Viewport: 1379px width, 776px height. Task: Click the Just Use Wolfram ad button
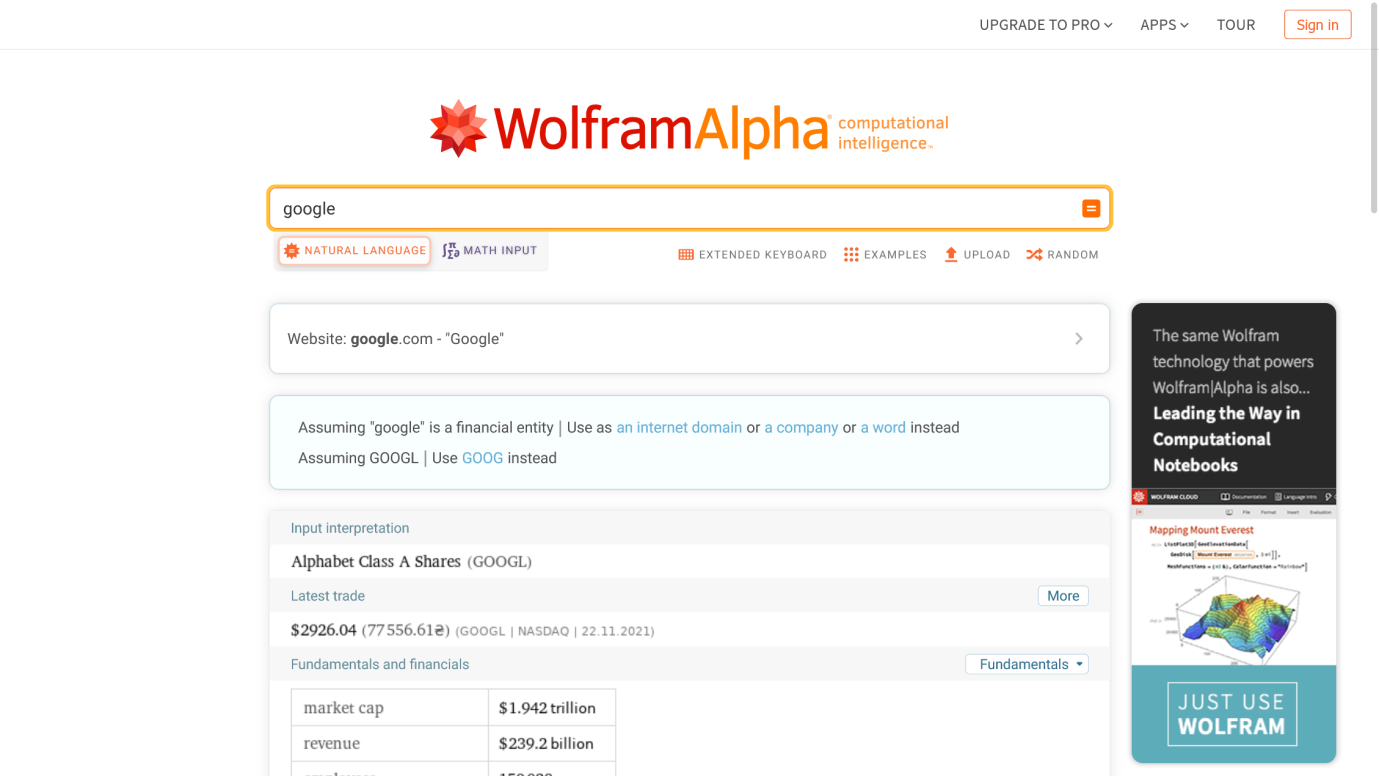(x=1232, y=714)
